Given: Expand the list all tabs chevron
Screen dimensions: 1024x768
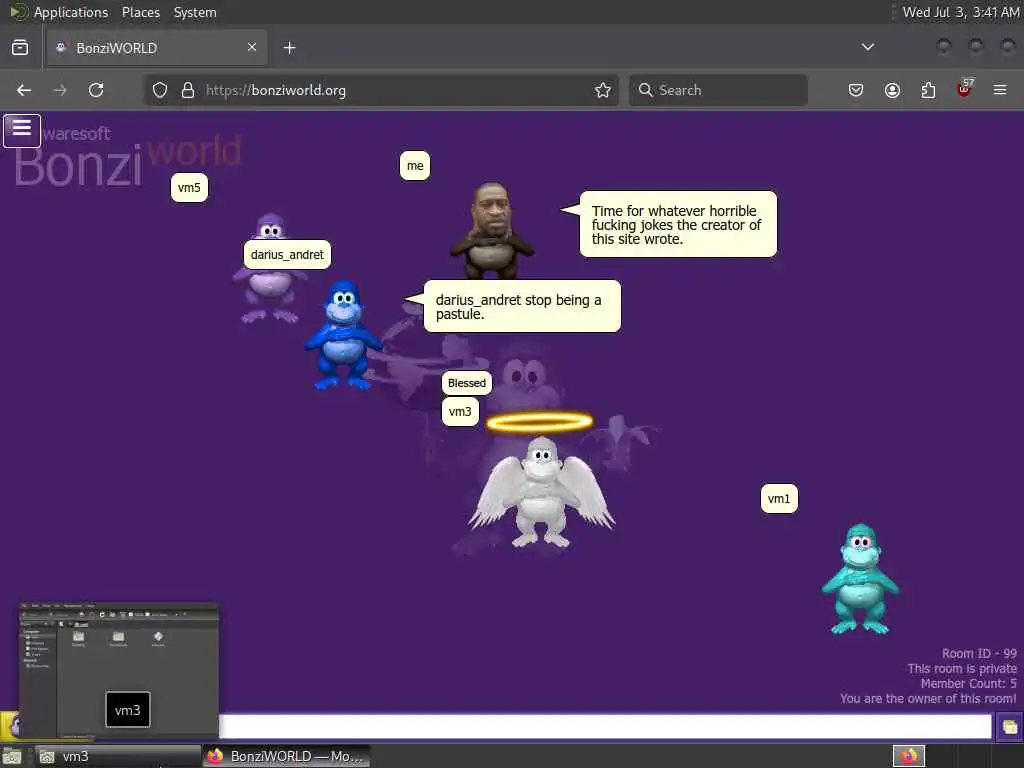Looking at the screenshot, I should coord(868,47).
